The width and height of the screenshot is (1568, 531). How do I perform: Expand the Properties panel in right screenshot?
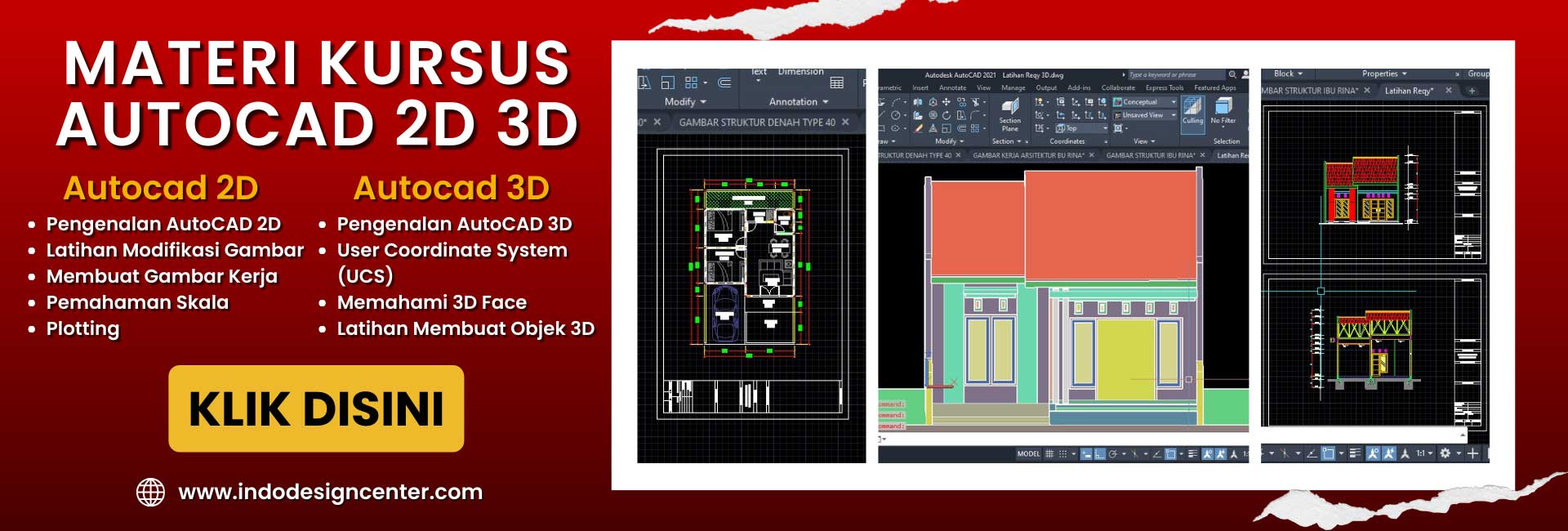[1384, 74]
